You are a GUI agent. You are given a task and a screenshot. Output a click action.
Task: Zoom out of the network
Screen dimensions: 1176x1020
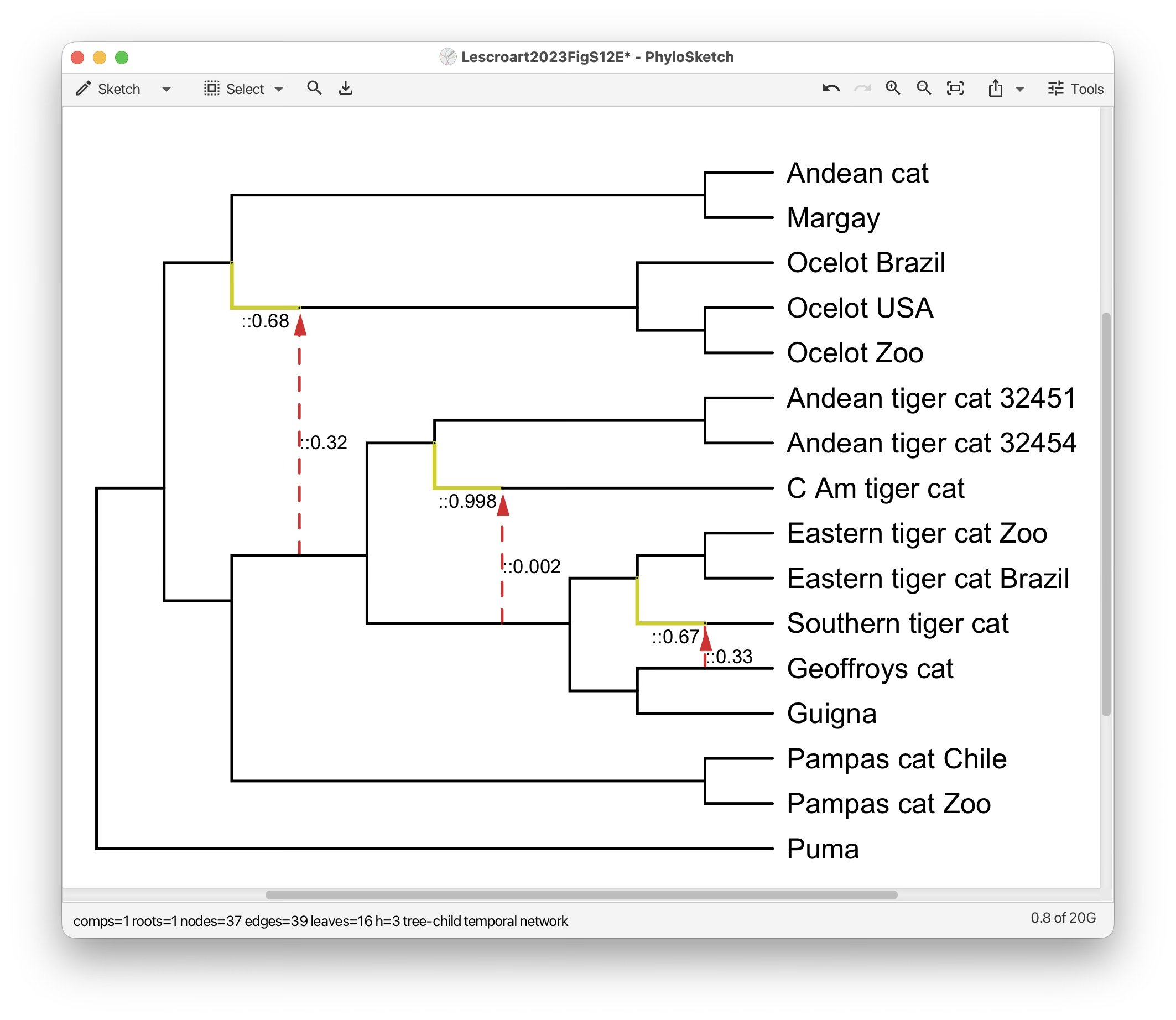coord(924,88)
